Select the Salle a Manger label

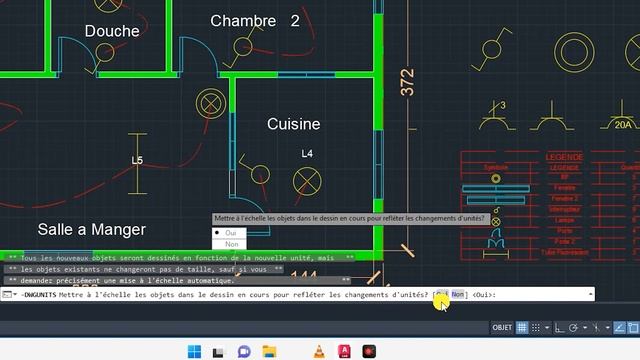click(x=91, y=229)
